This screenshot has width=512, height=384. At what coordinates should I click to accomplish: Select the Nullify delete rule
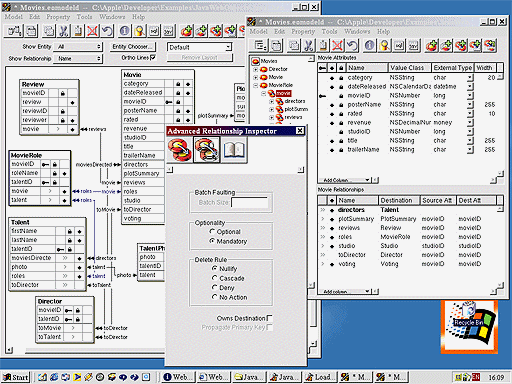point(215,268)
